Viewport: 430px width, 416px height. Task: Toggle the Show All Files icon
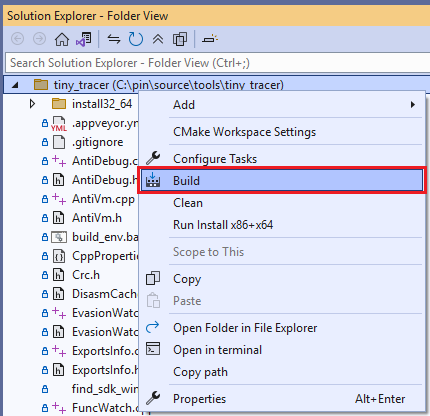[180, 39]
